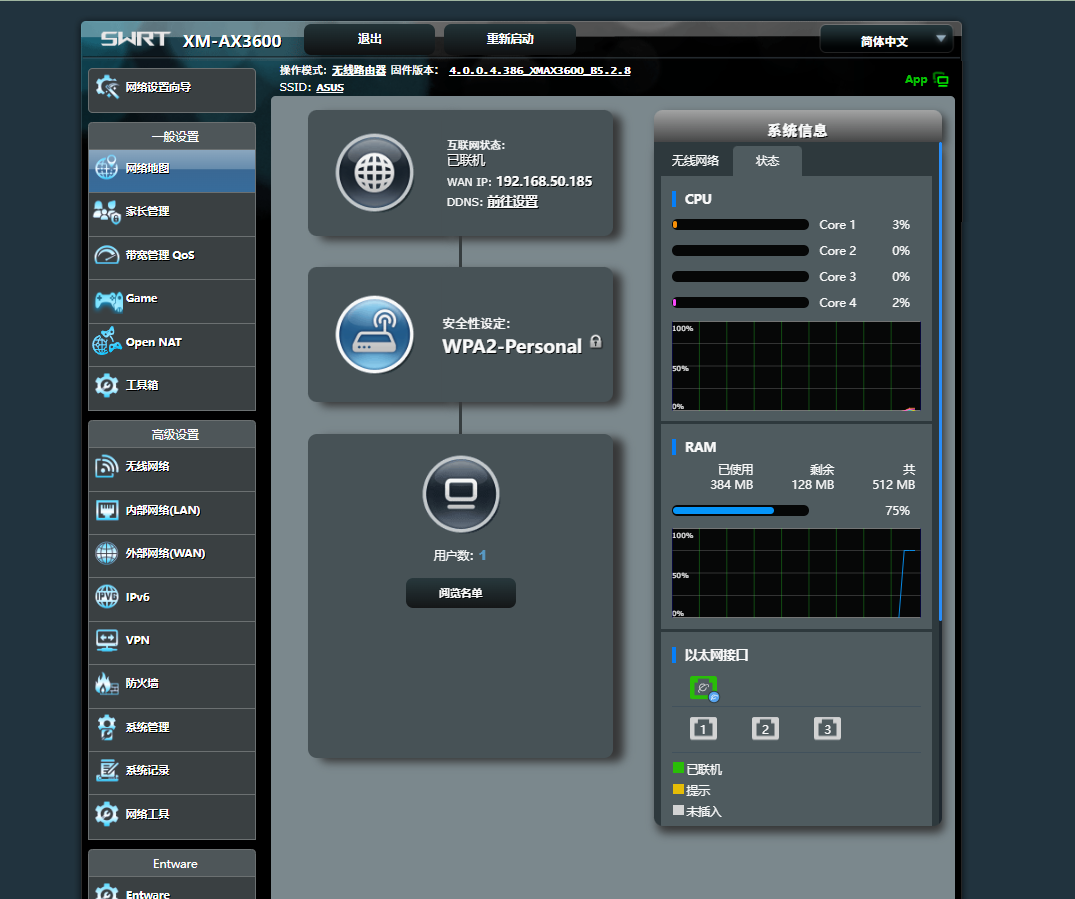
Task: Click the internet globe status icon
Action: tap(374, 172)
